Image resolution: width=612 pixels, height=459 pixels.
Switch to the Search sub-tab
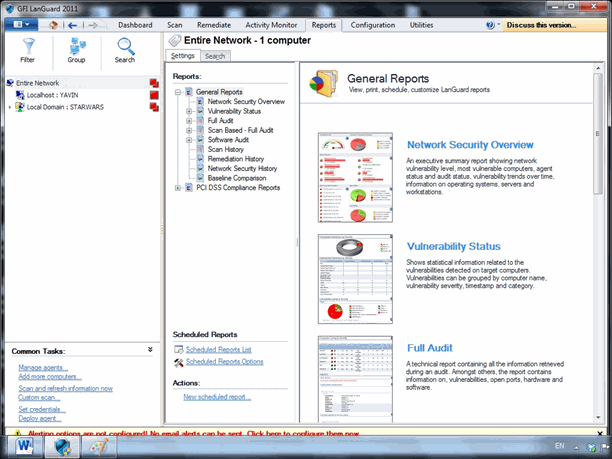click(x=215, y=56)
